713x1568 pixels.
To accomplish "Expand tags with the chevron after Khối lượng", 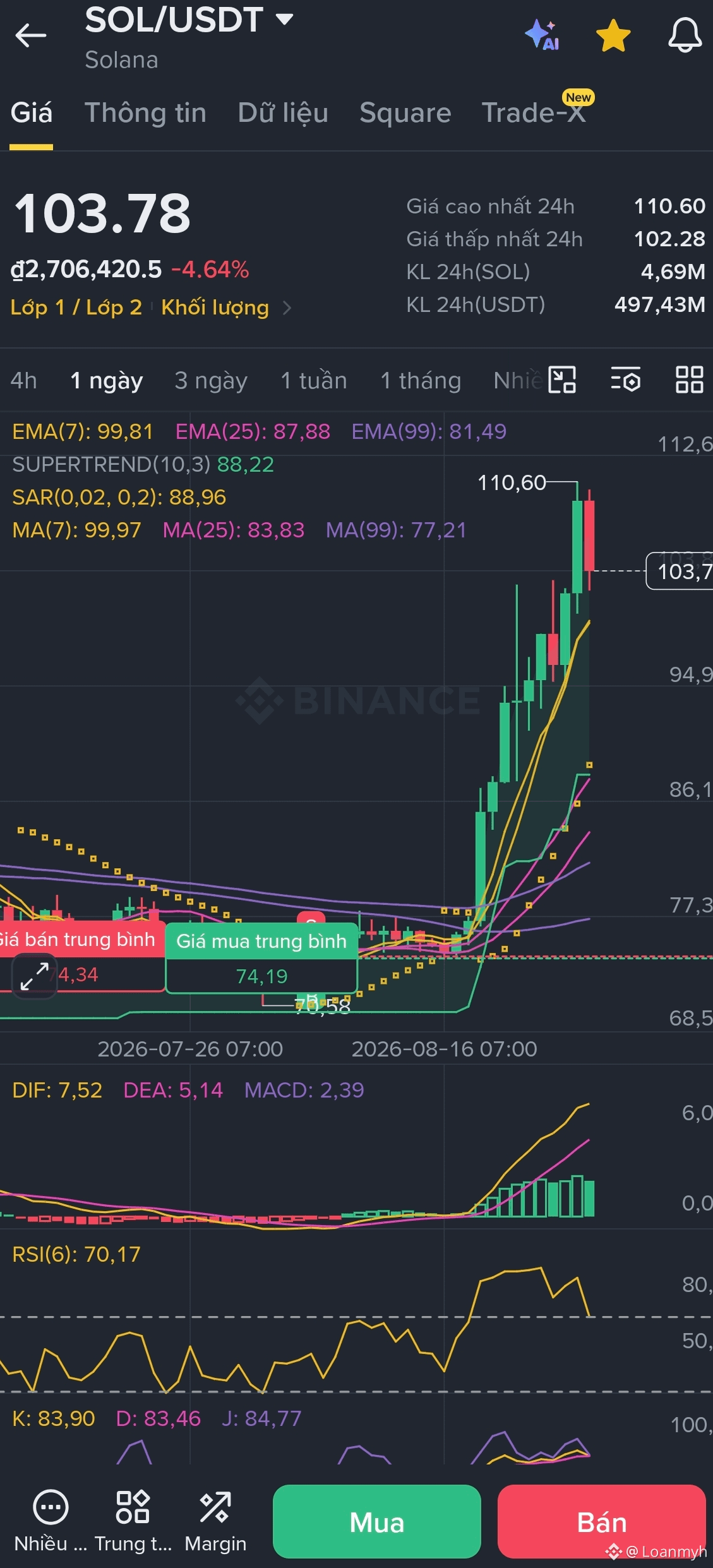I will 287,308.
